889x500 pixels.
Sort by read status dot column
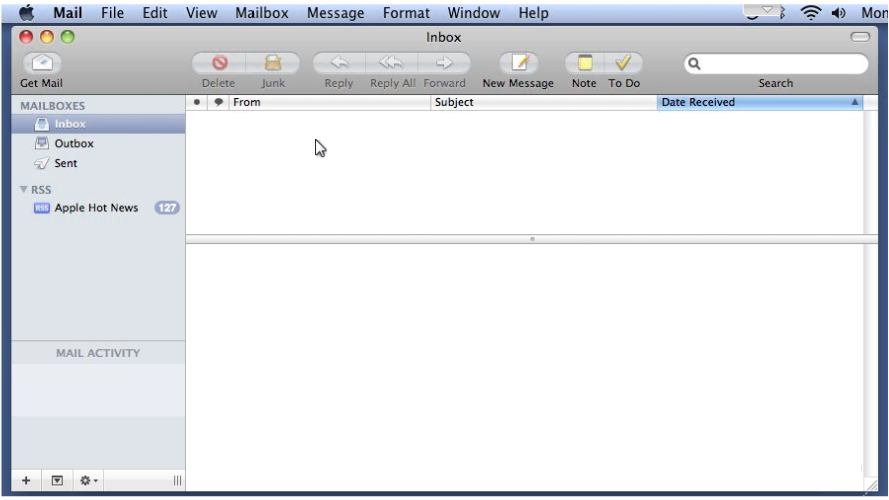coord(196,102)
